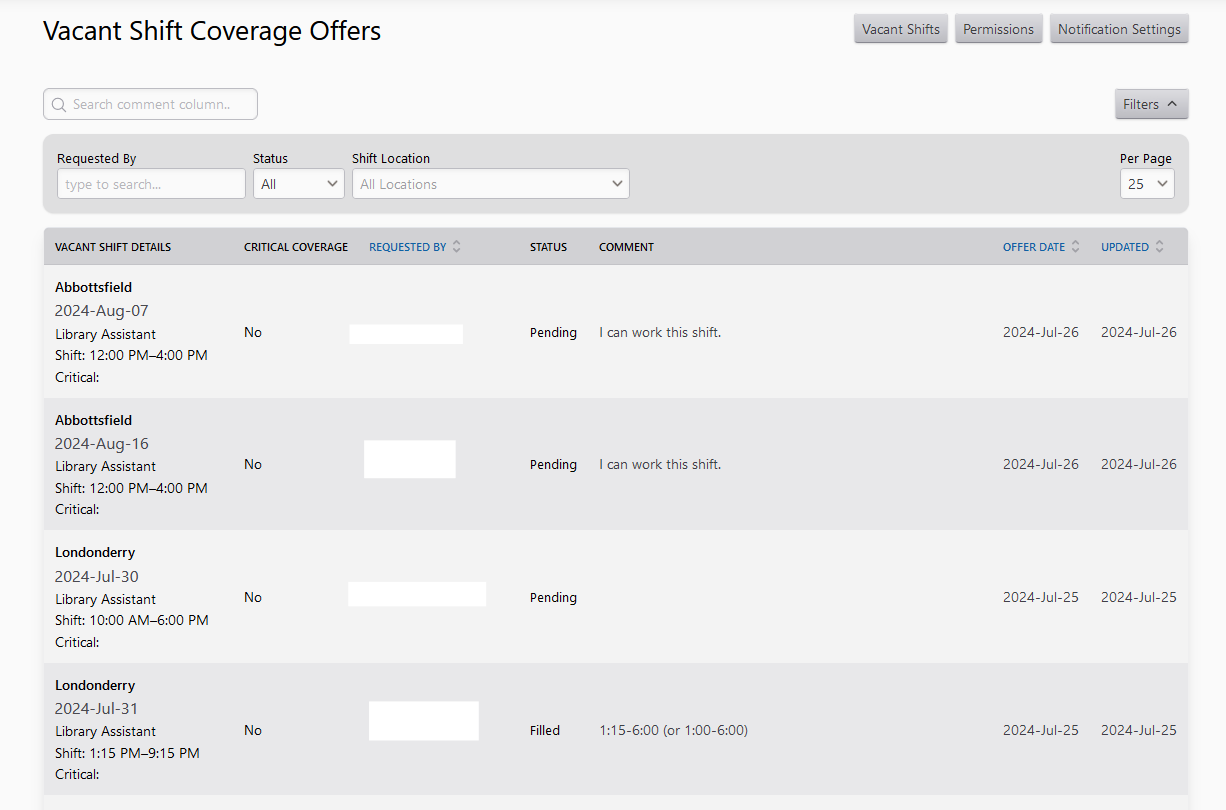Click offer date 2024-Jul-26 in Aug-07 row

tap(1041, 332)
